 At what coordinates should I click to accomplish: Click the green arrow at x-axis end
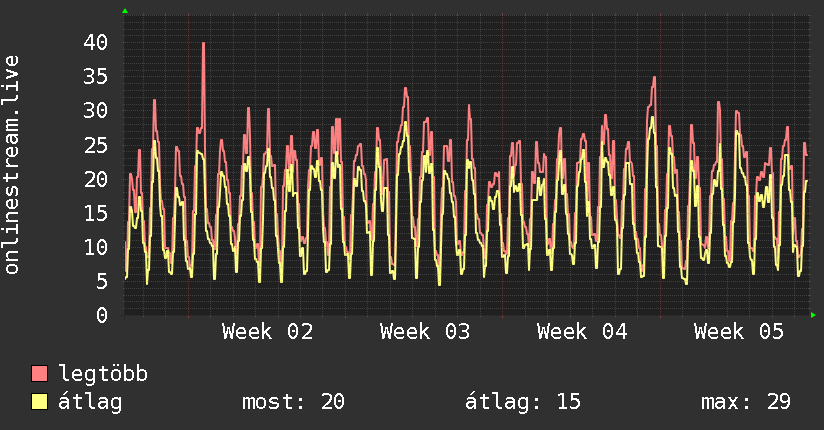point(813,315)
